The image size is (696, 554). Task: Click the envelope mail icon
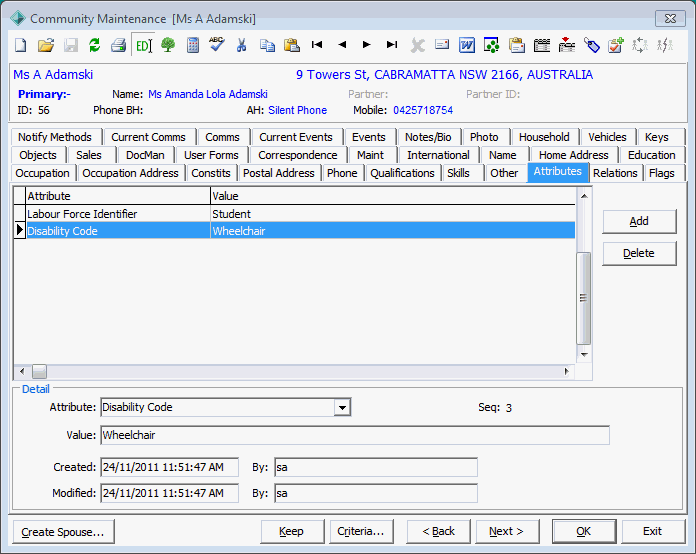pyautogui.click(x=442, y=44)
